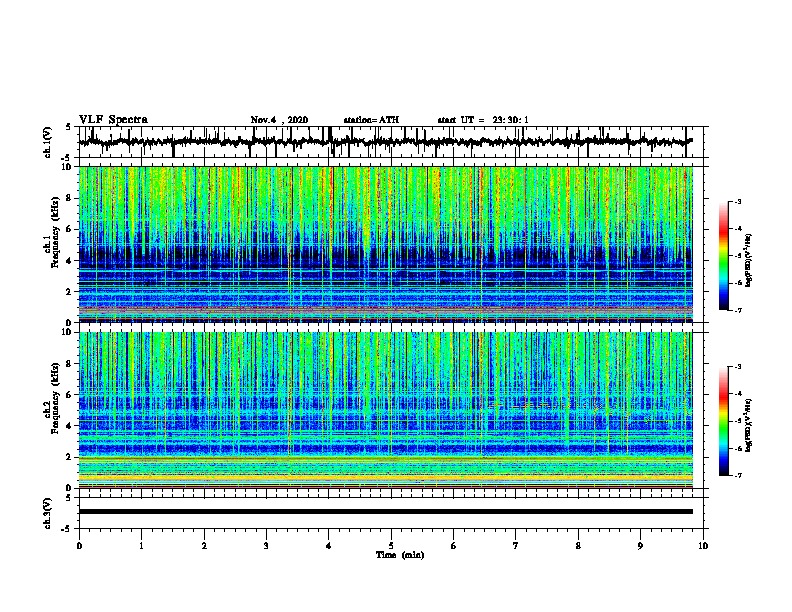Click inside the ch.1 spectrogram panel
The height and width of the screenshot is (612, 792).
point(385,244)
